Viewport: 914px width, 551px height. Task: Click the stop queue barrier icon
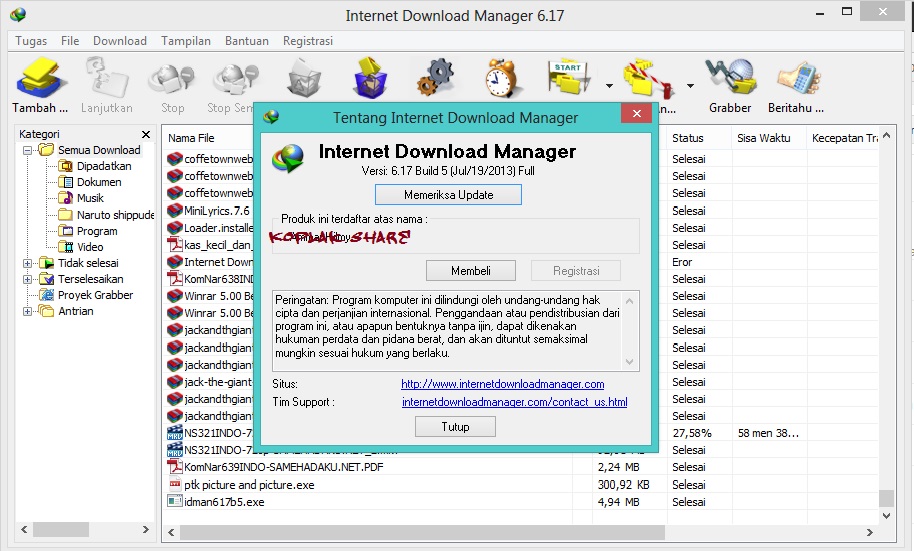click(649, 78)
